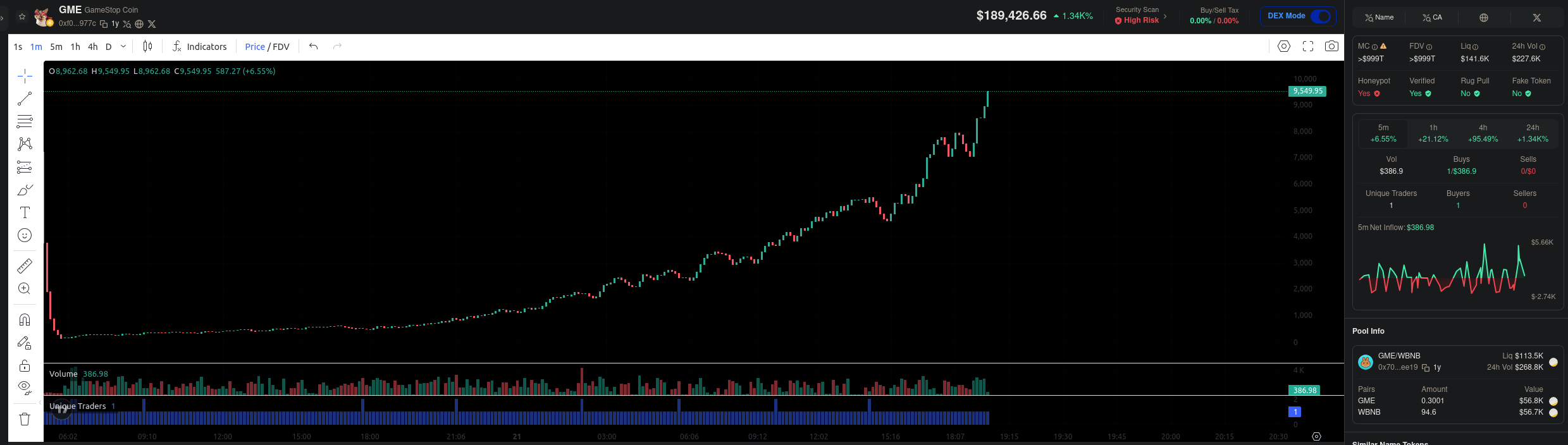This screenshot has height=445, width=1568.
Task: Open the website globe icon in the right panel
Action: pyautogui.click(x=1484, y=18)
